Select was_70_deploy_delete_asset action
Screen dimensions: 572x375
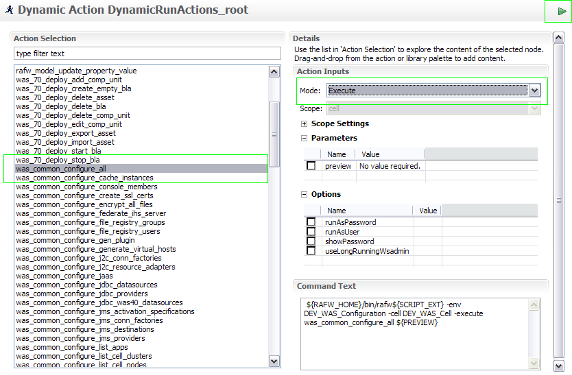(65, 97)
